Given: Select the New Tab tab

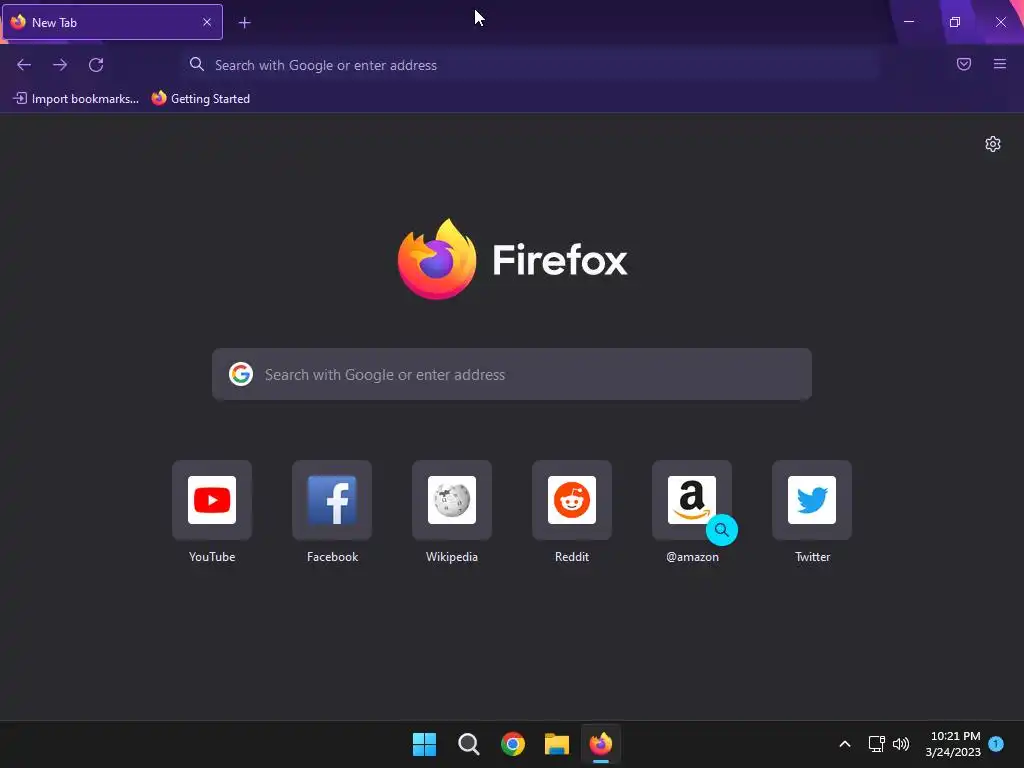Looking at the screenshot, I should pos(112,22).
